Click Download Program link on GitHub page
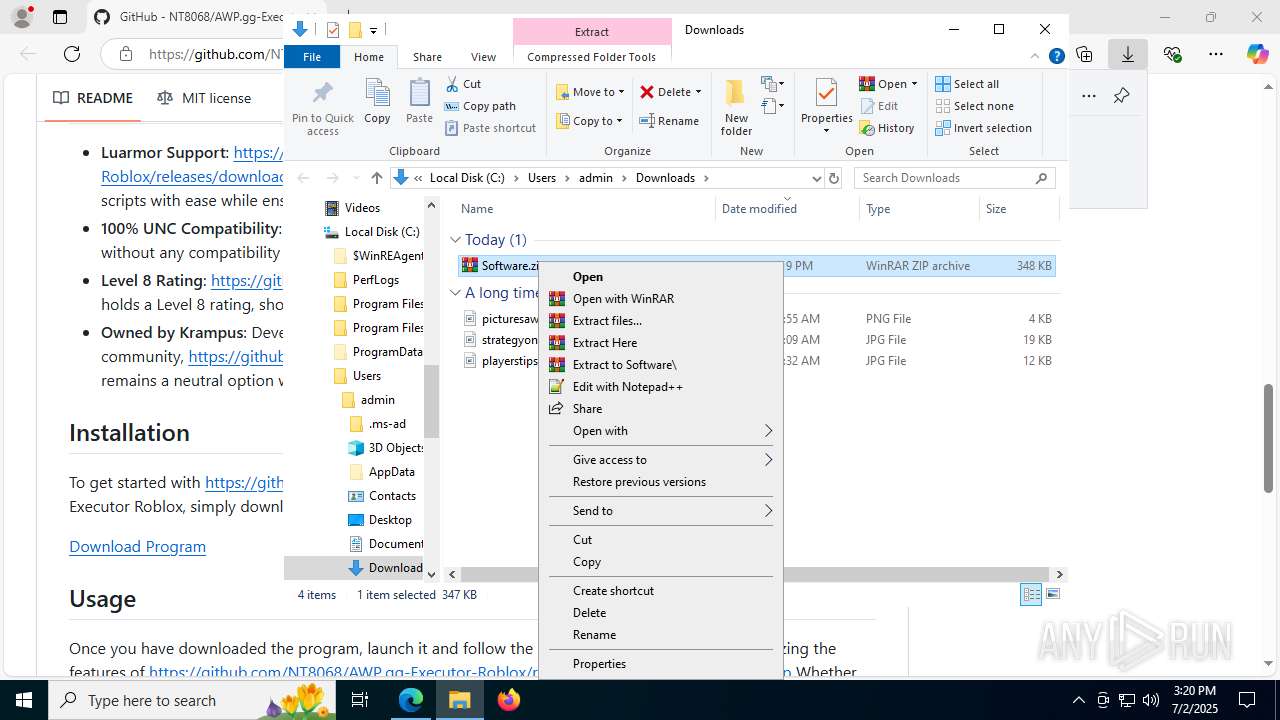 point(137,546)
